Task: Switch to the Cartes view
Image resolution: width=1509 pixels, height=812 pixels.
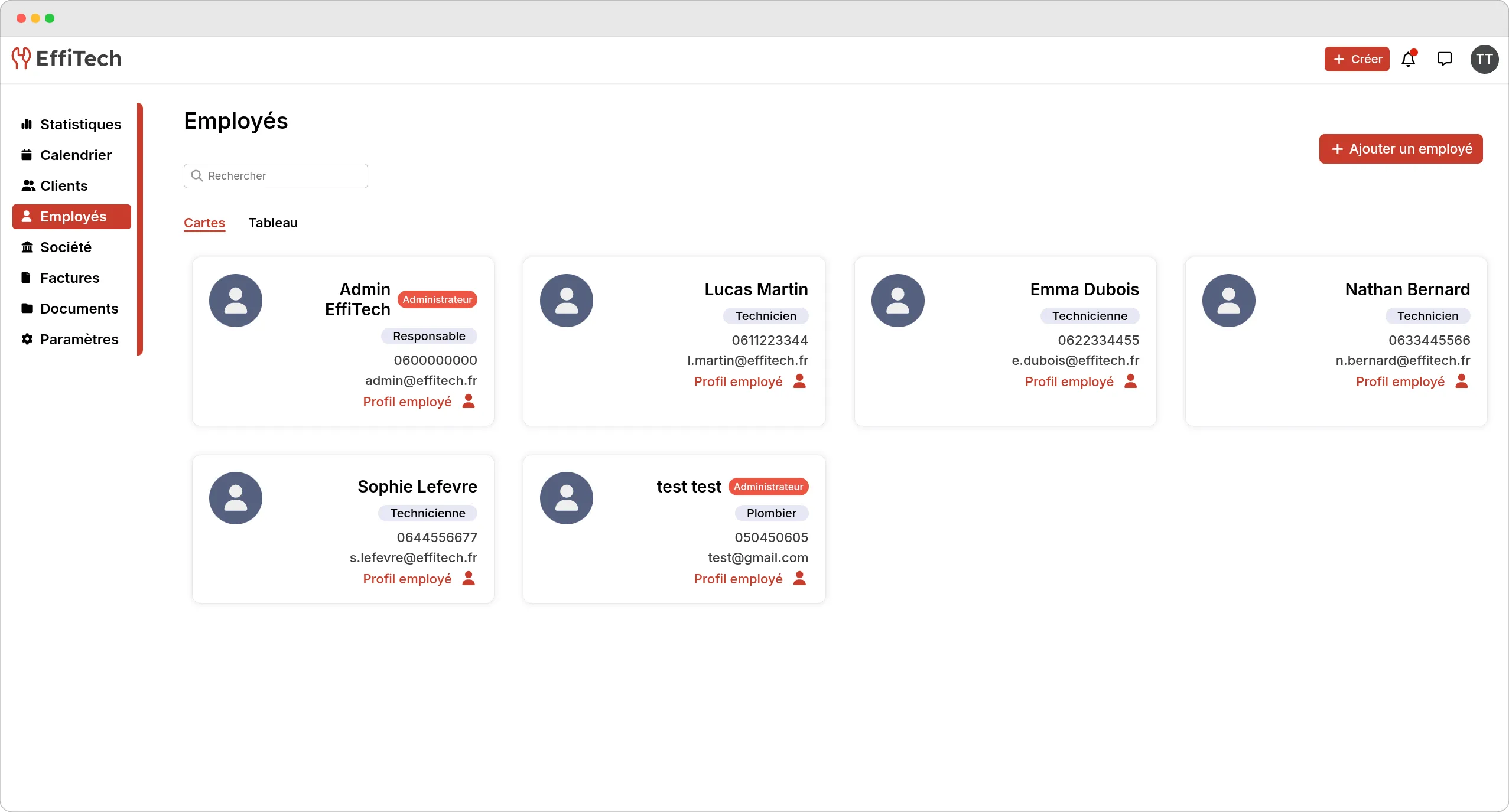Action: (204, 223)
